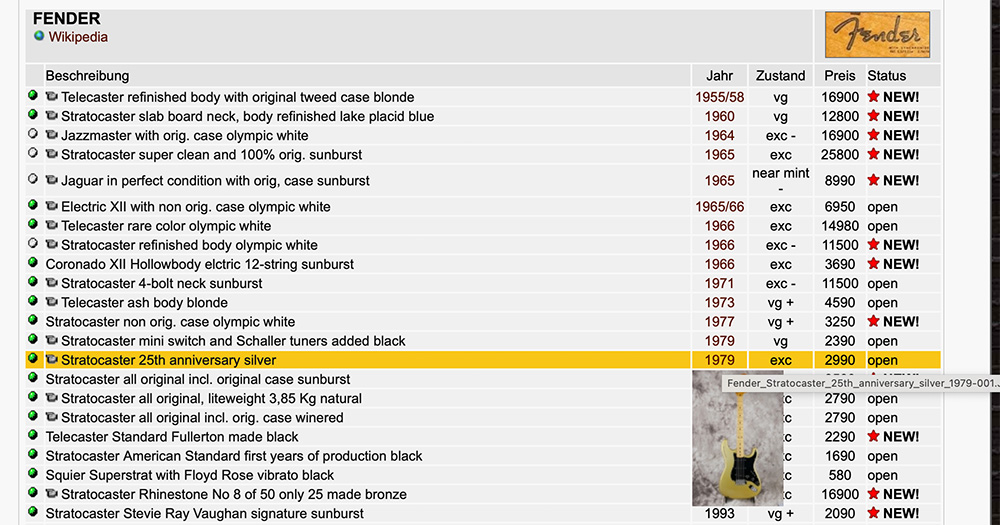The width and height of the screenshot is (1000, 525).
Task: Click price 8990 cell
Action: pos(839,181)
